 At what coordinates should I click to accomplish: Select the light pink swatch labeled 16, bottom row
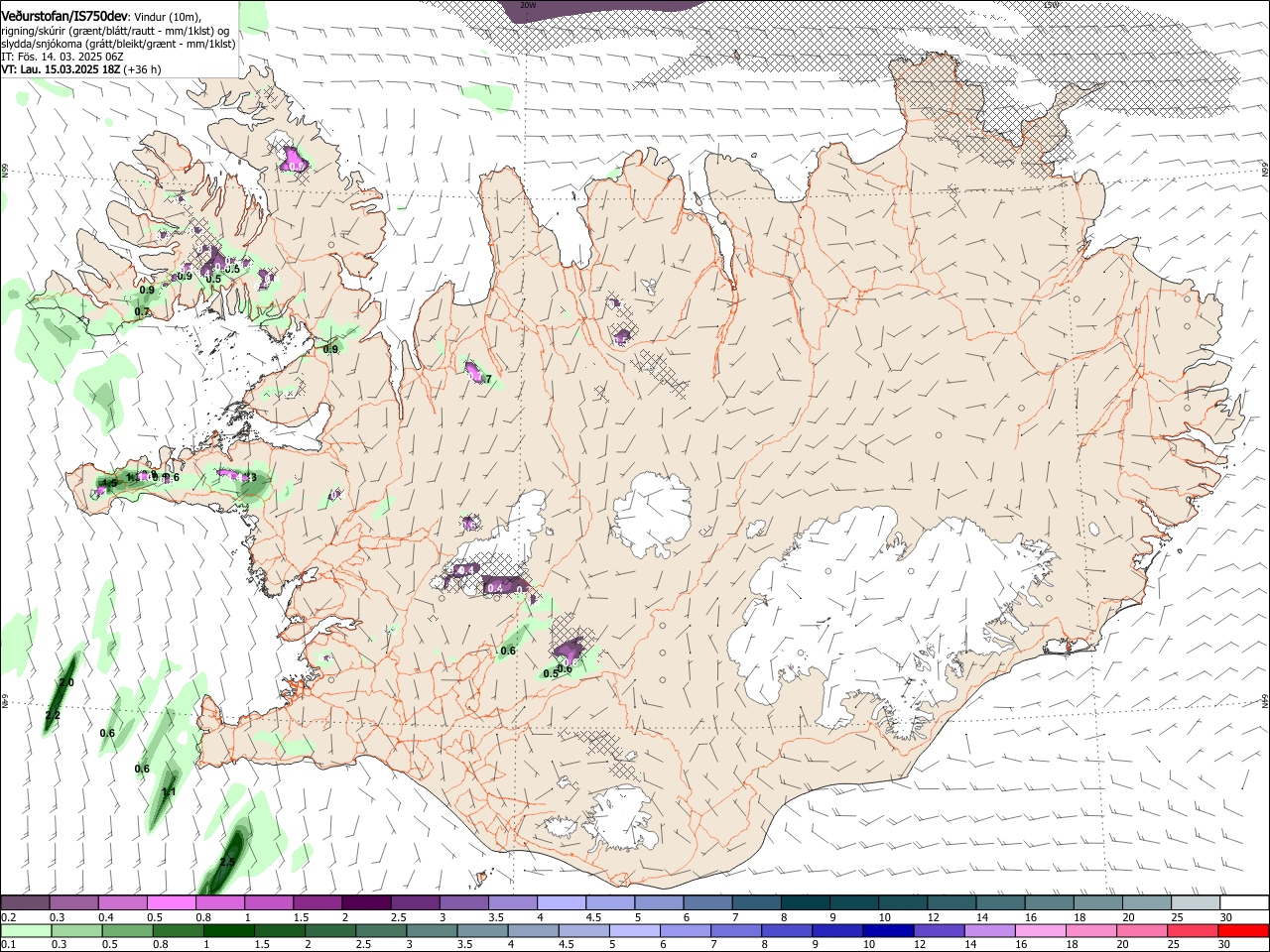1042,931
